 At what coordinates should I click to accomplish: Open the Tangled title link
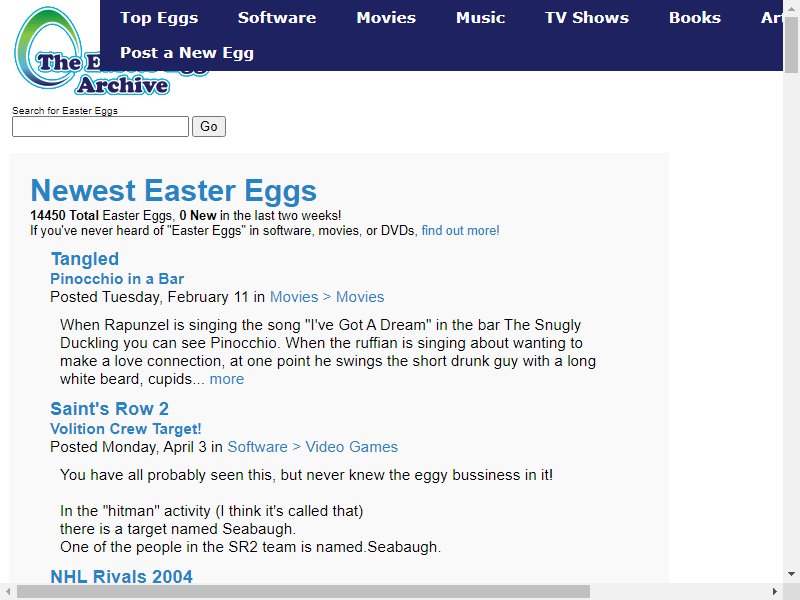click(85, 259)
